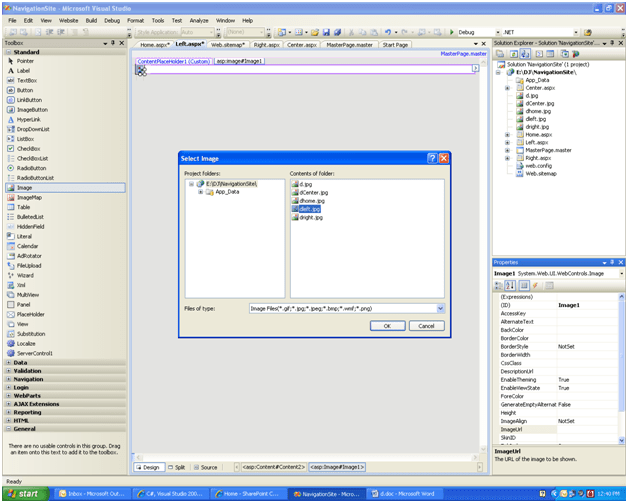Expand App_Data folder in Project folders
The width and height of the screenshot is (628, 503).
200,192
